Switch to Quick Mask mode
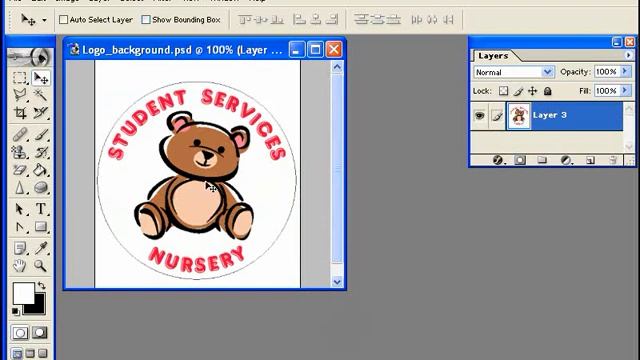The height and width of the screenshot is (360, 640). pyautogui.click(x=40, y=333)
